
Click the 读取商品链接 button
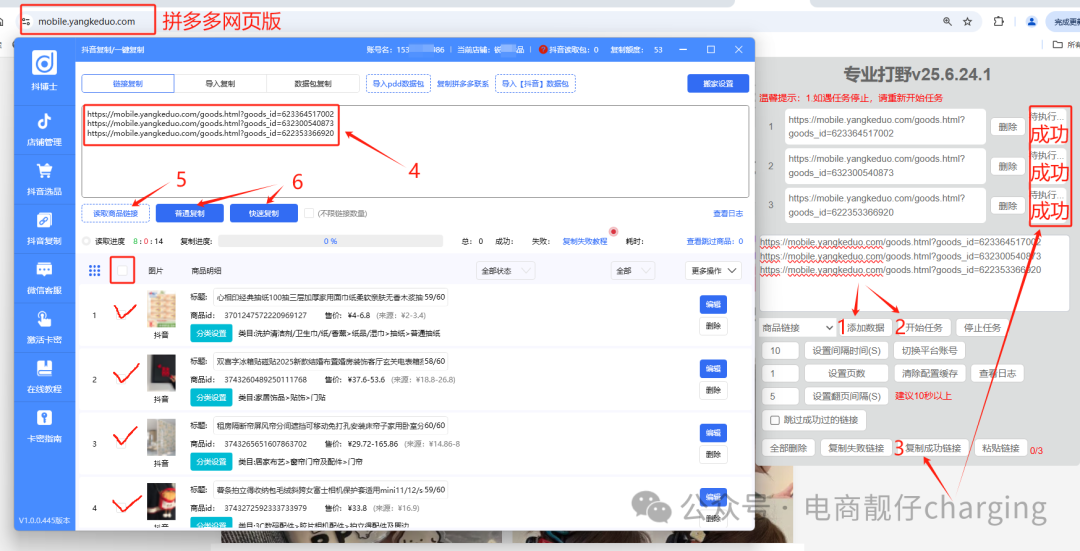116,214
